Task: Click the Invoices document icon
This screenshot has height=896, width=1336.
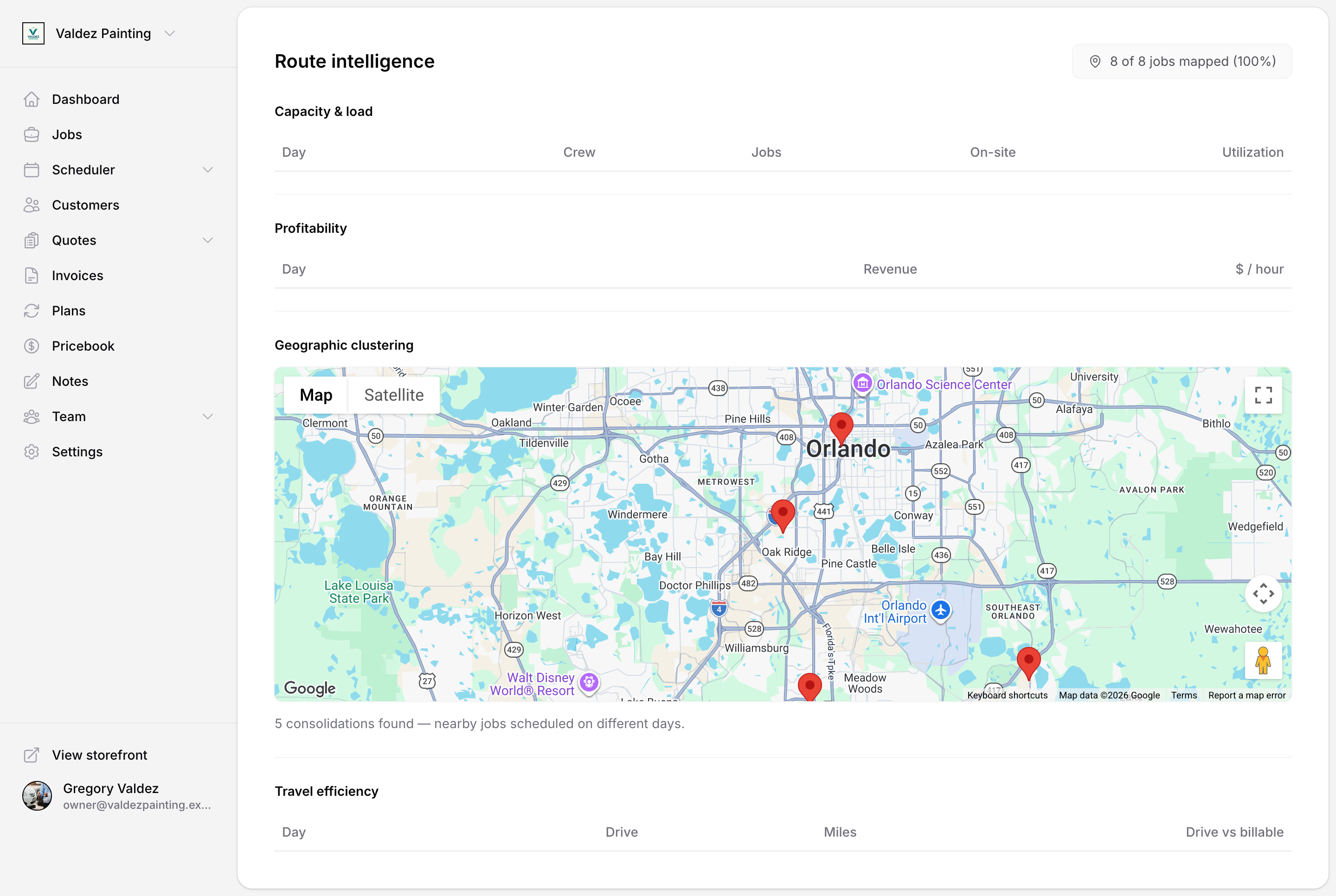Action: [x=32, y=275]
